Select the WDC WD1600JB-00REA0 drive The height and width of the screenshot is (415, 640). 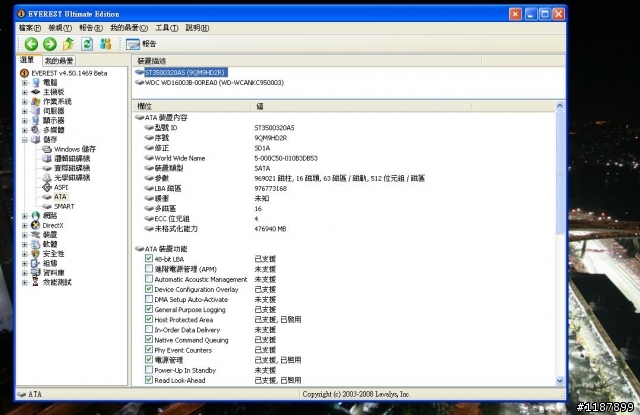[x=214, y=83]
